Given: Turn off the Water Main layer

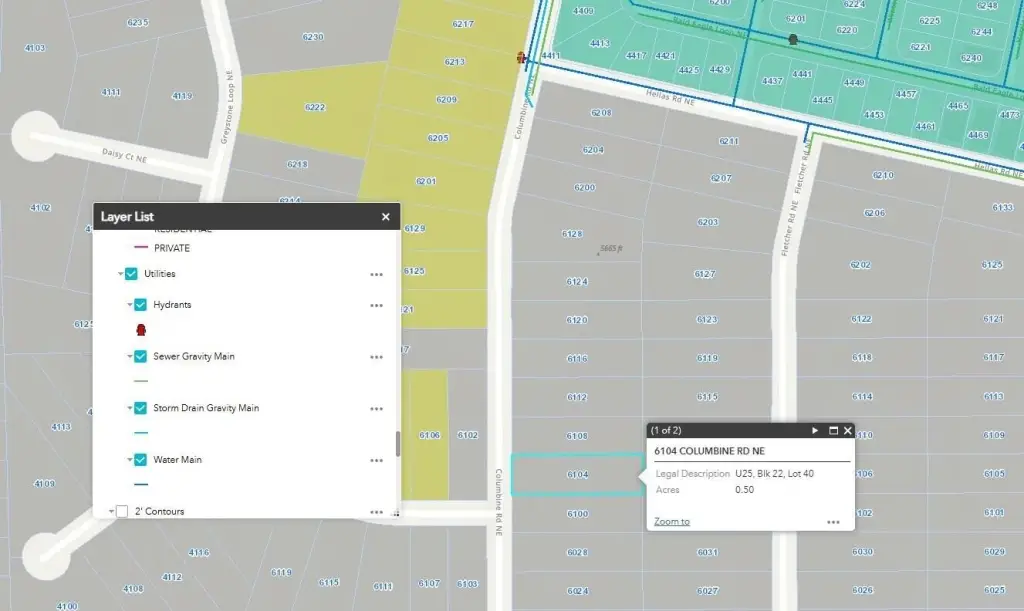Looking at the screenshot, I should (x=141, y=460).
